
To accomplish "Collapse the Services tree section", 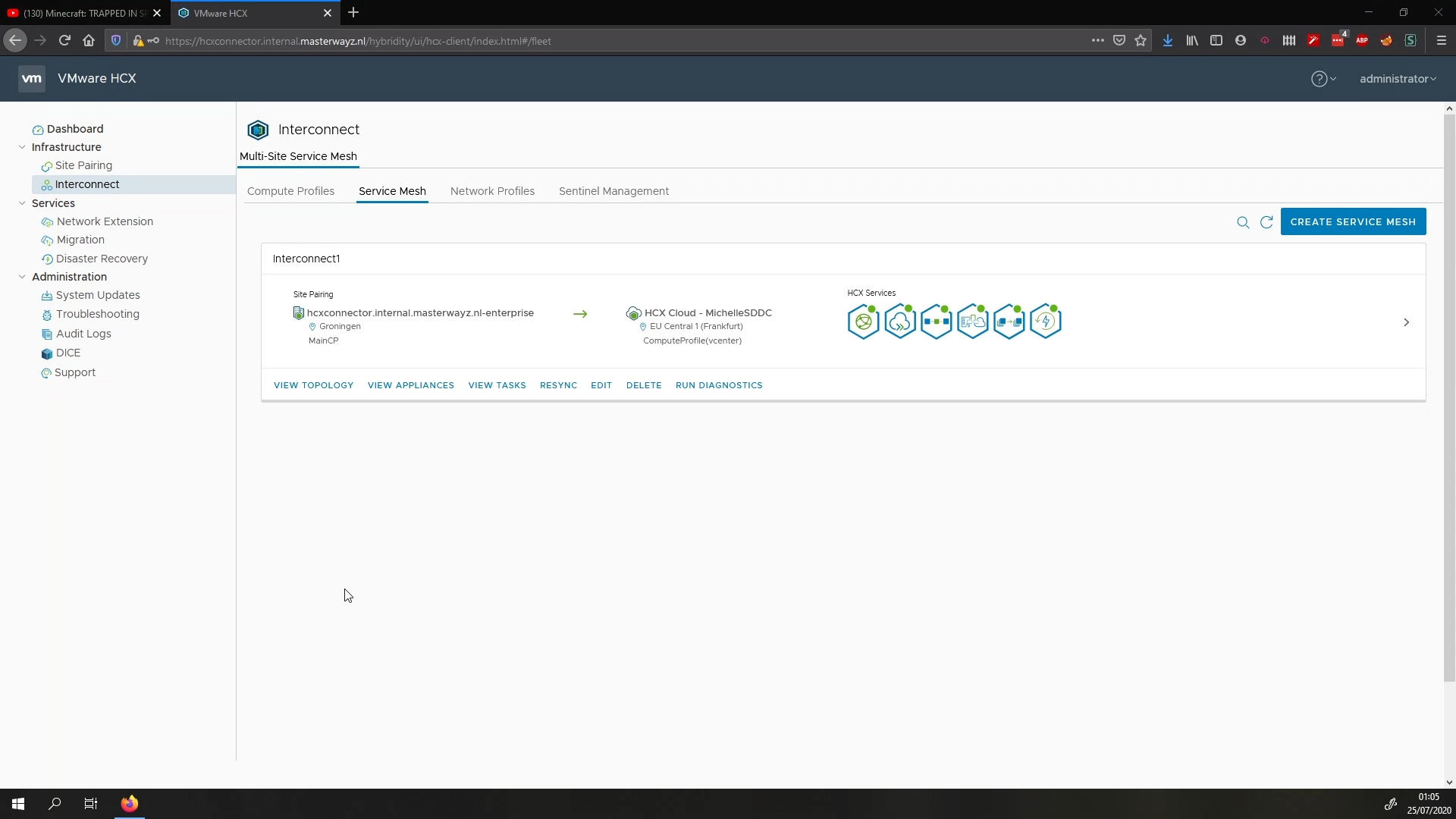I will (x=22, y=203).
